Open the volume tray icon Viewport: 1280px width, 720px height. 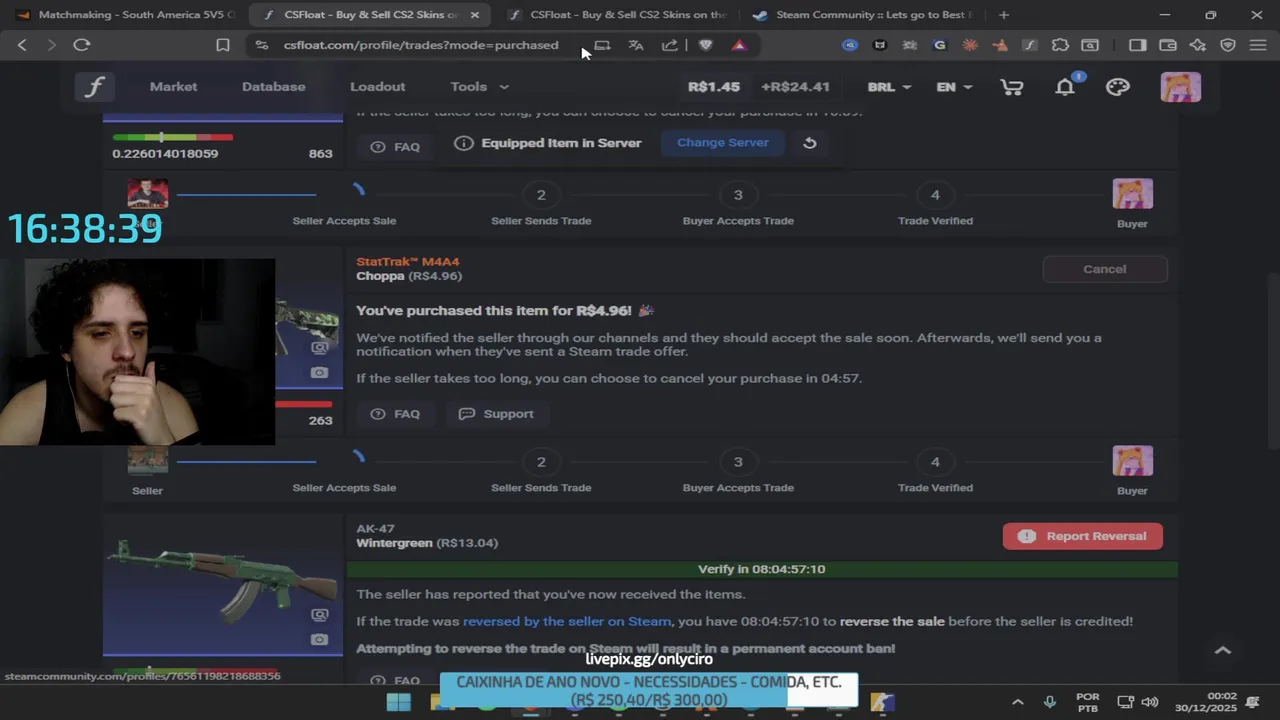point(1150,702)
